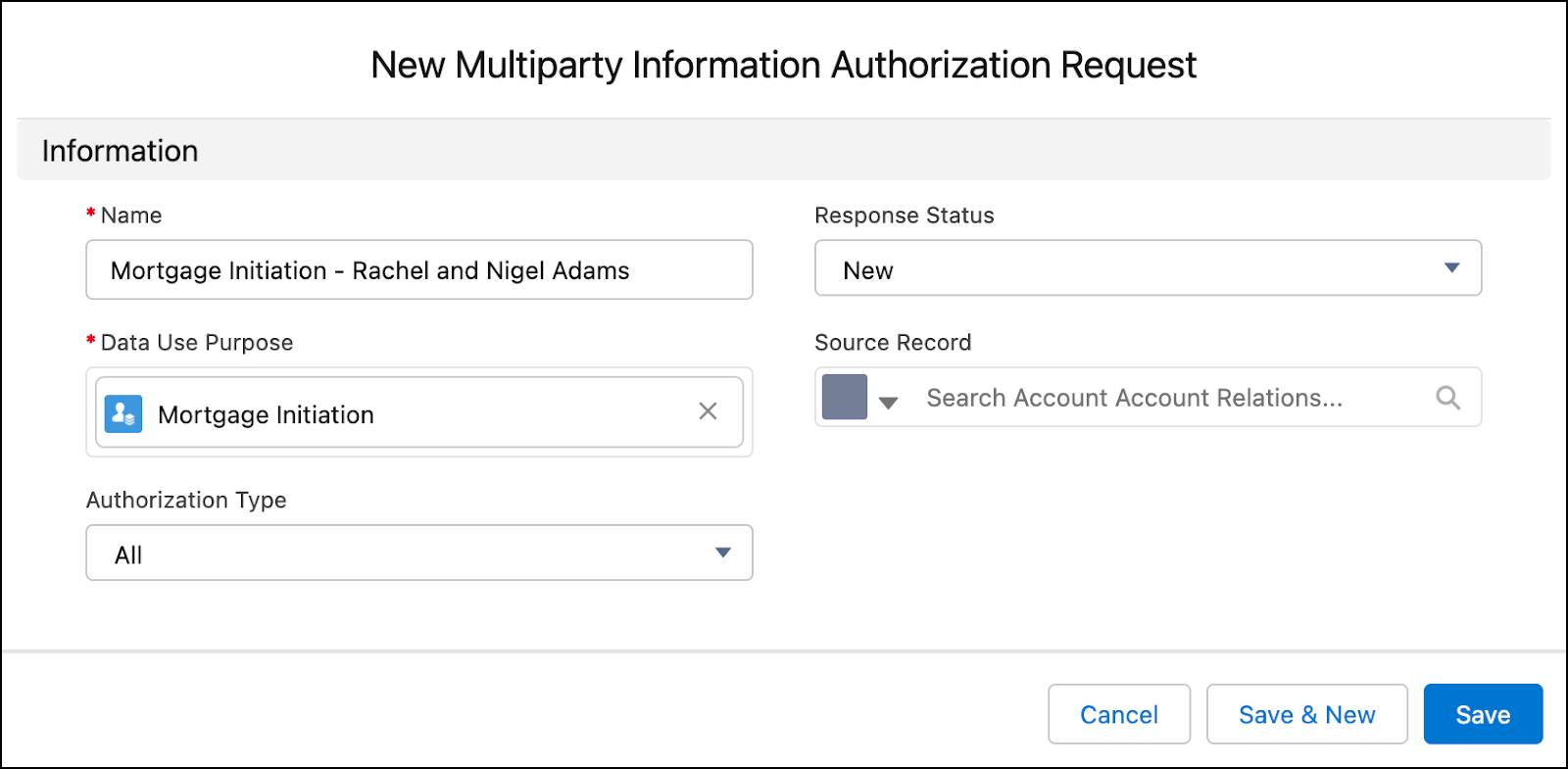
Task: Click the Name input field
Action: [x=418, y=269]
